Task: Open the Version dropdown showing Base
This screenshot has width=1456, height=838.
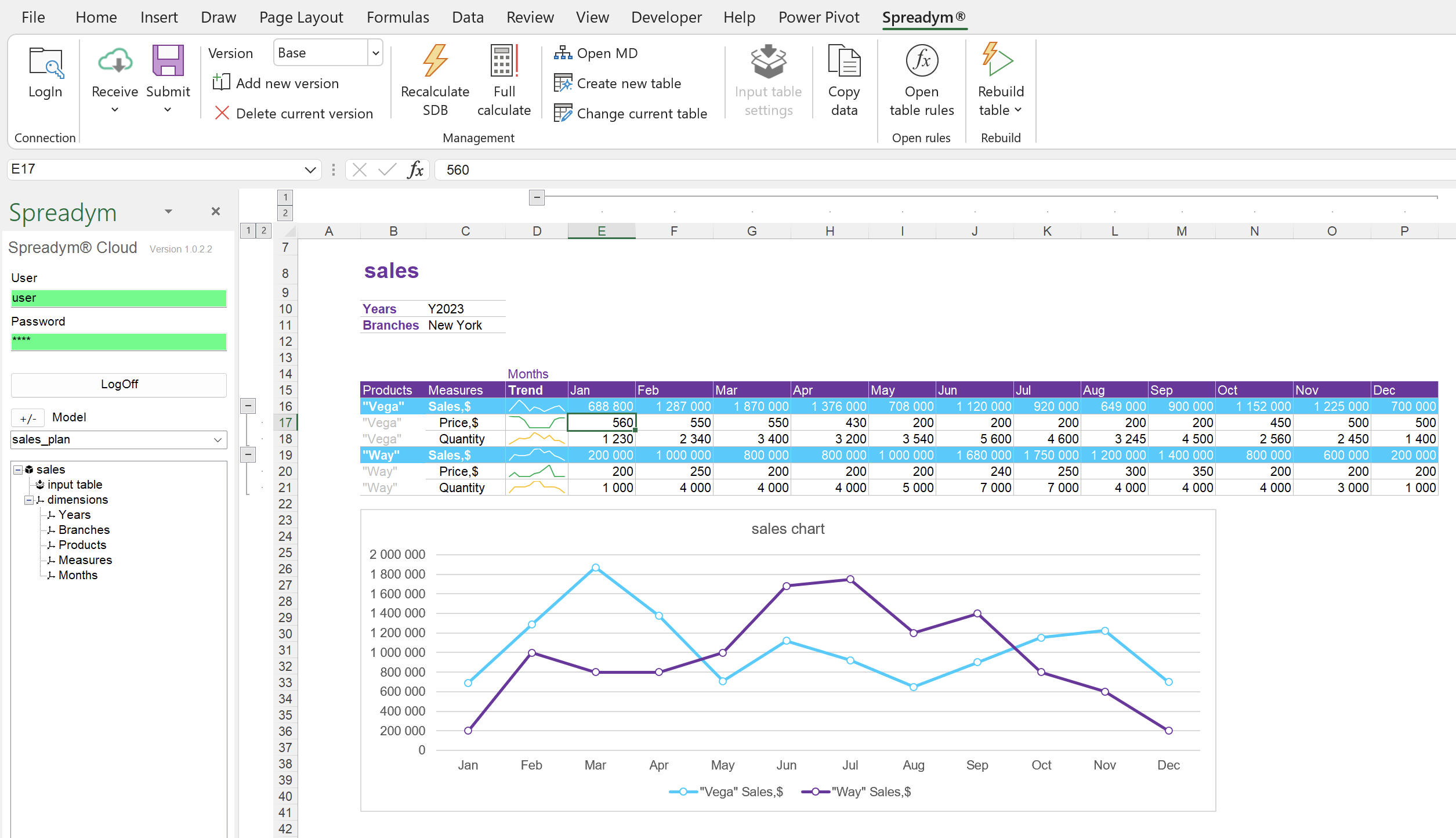Action: (x=375, y=52)
